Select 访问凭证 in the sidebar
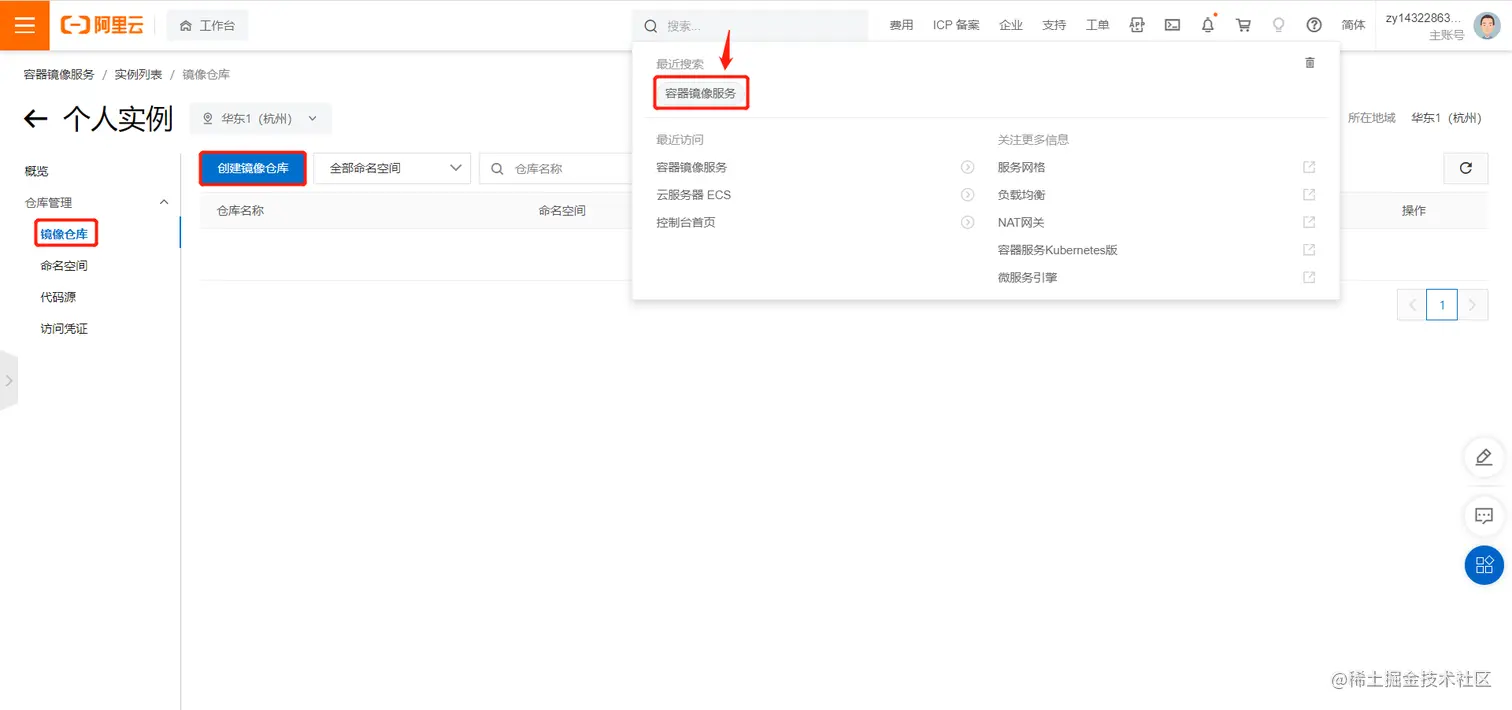The image size is (1512, 710). click(64, 329)
